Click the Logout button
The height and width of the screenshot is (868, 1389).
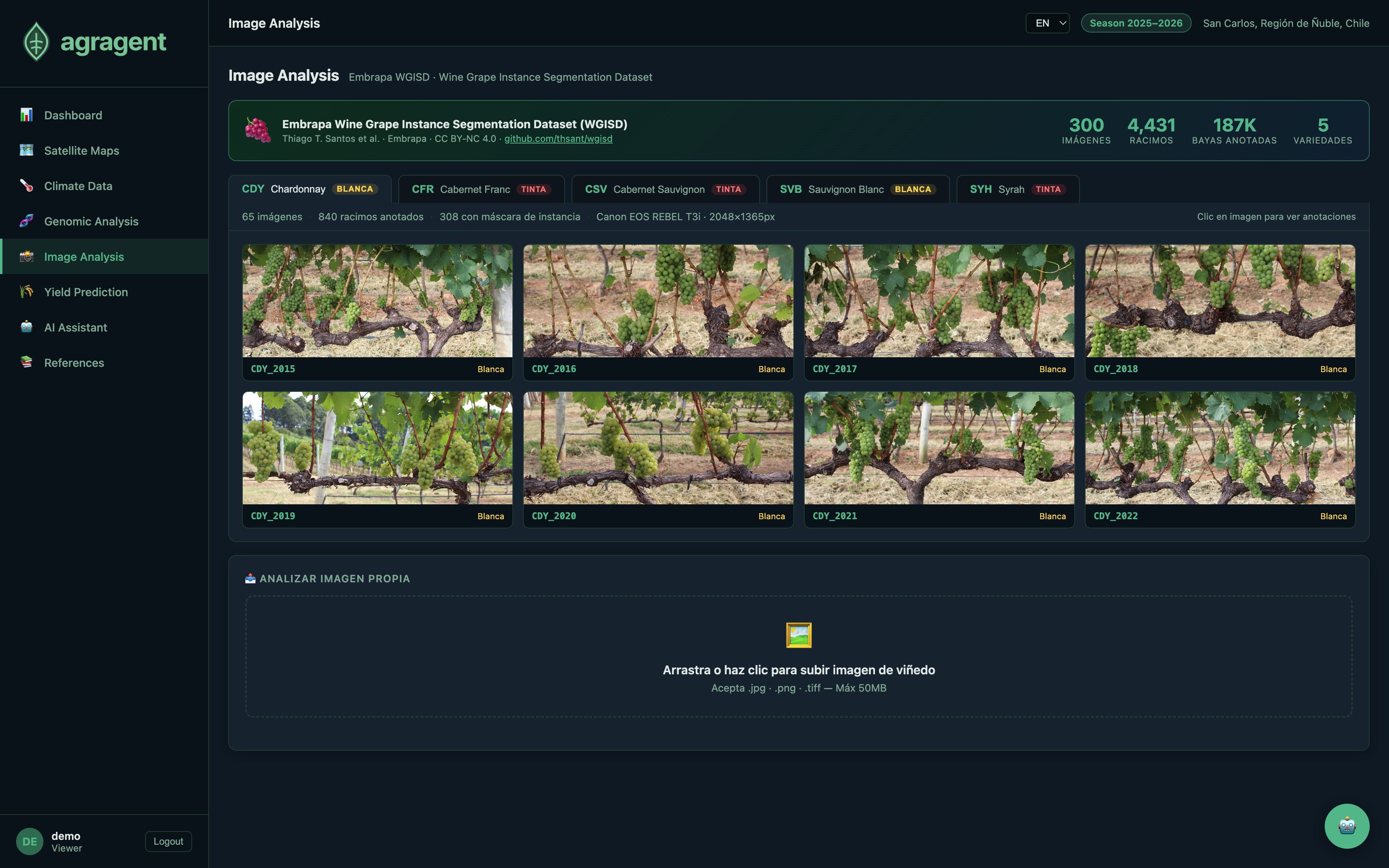[x=168, y=841]
